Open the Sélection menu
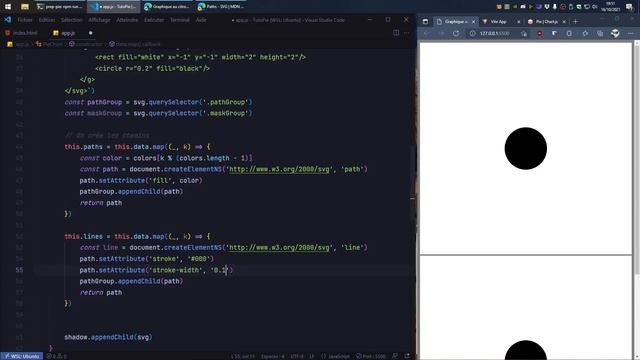The height and width of the screenshot is (360, 640). pos(71,20)
